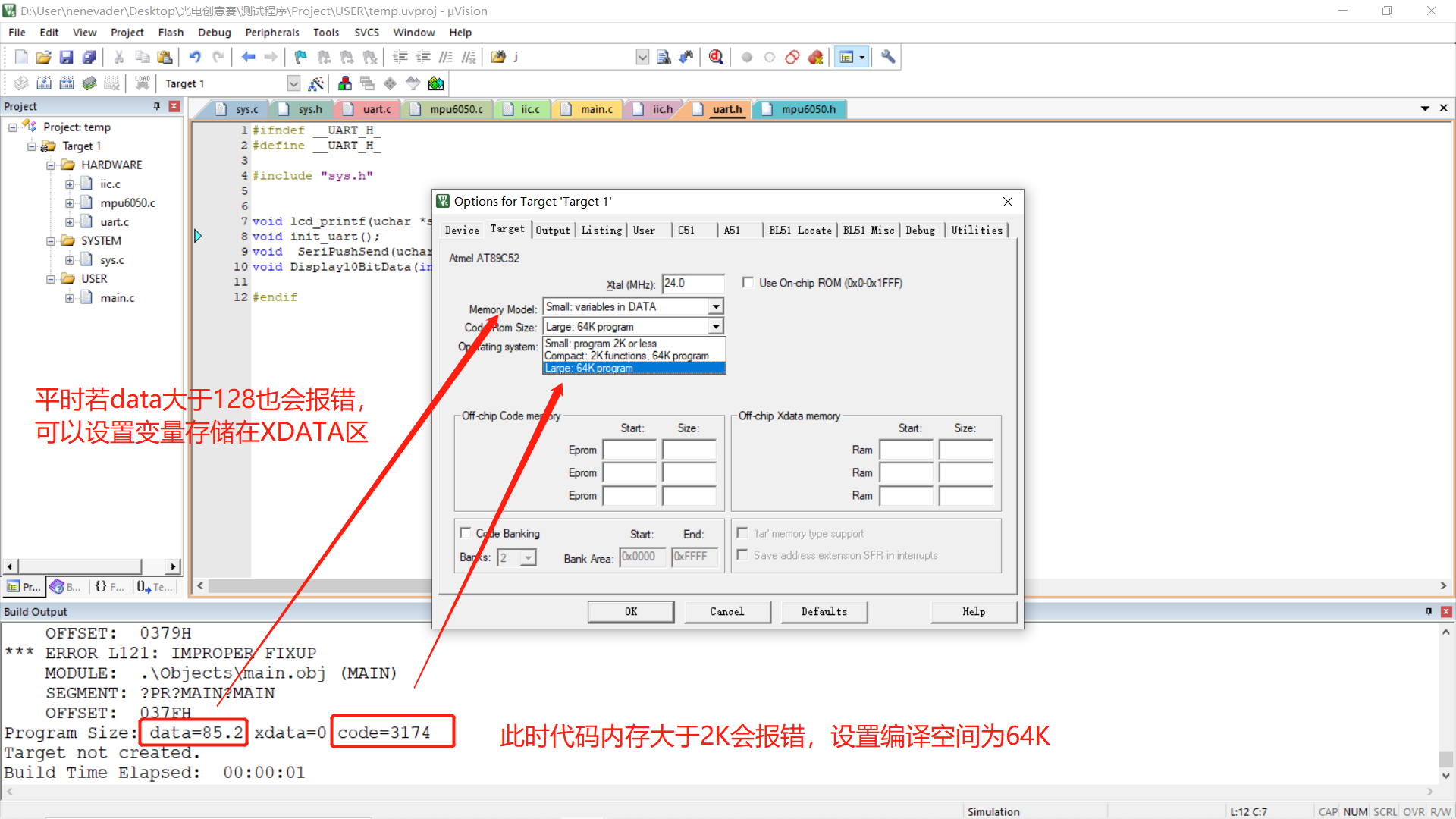Kill all breakpoints icon
Image resolution: width=1456 pixels, height=819 pixels.
816,57
